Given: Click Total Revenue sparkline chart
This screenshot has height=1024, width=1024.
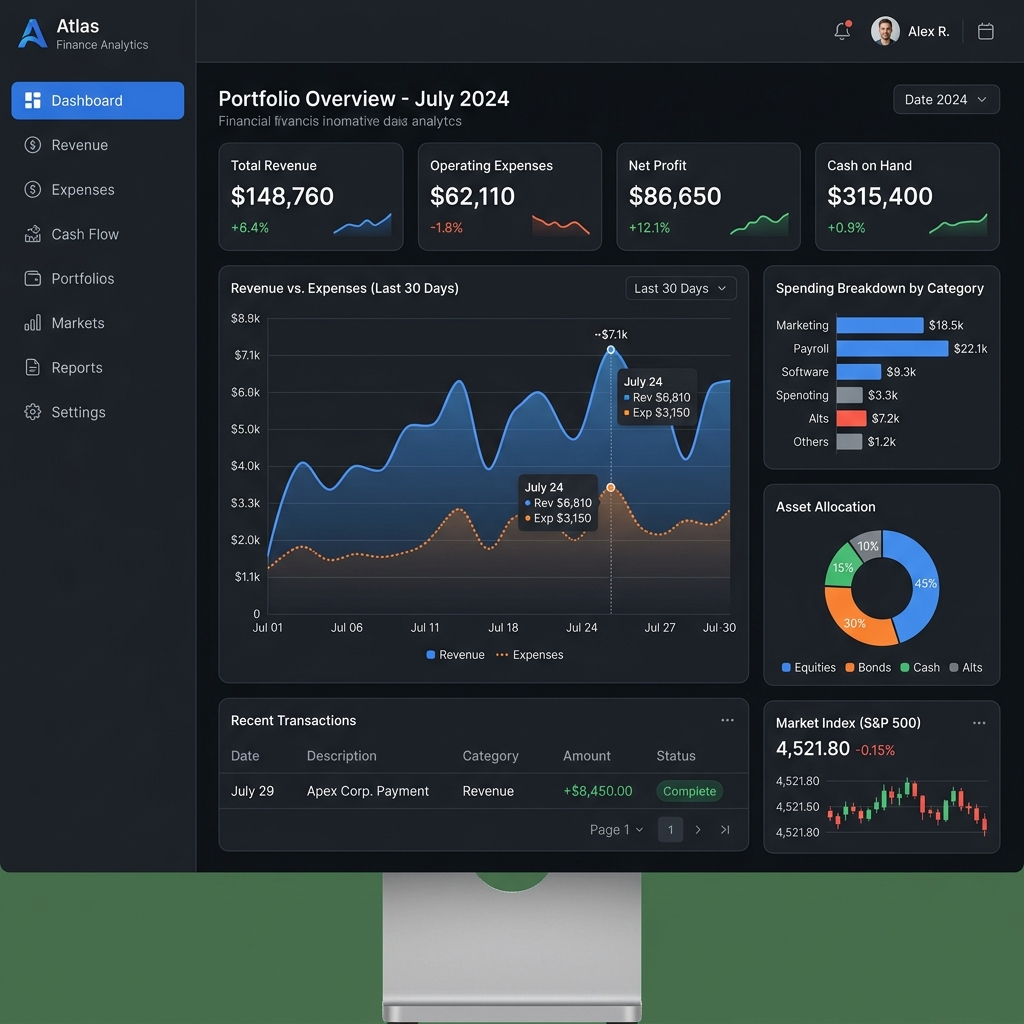Looking at the screenshot, I should [362, 224].
